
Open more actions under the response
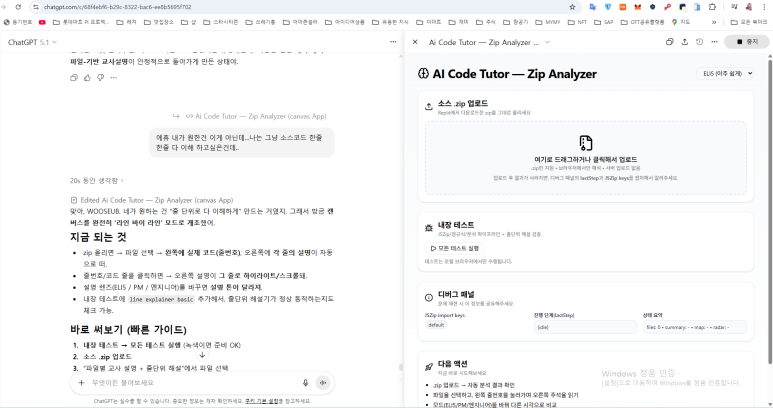tap(114, 77)
